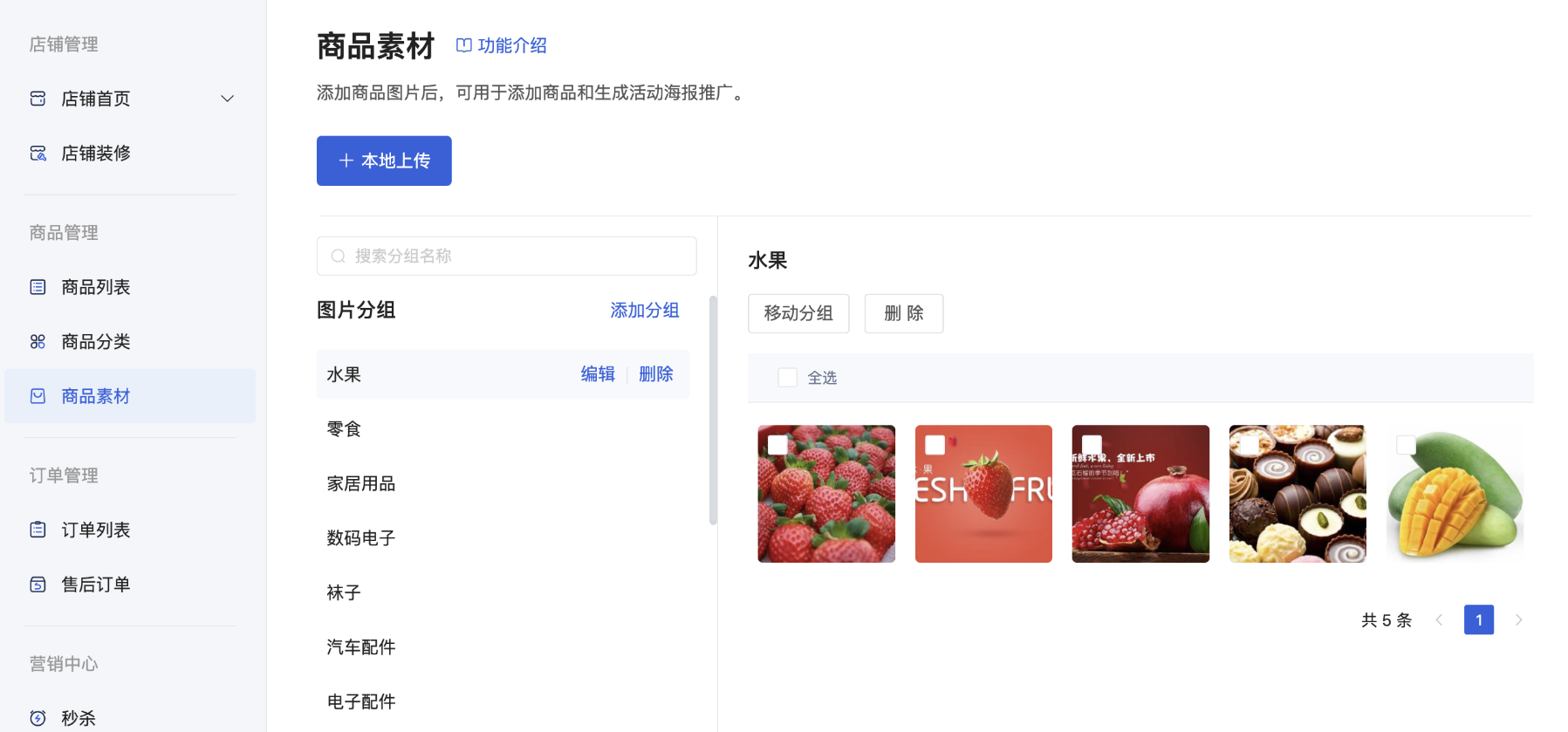Click the 商品分类 category icon

(x=38, y=341)
